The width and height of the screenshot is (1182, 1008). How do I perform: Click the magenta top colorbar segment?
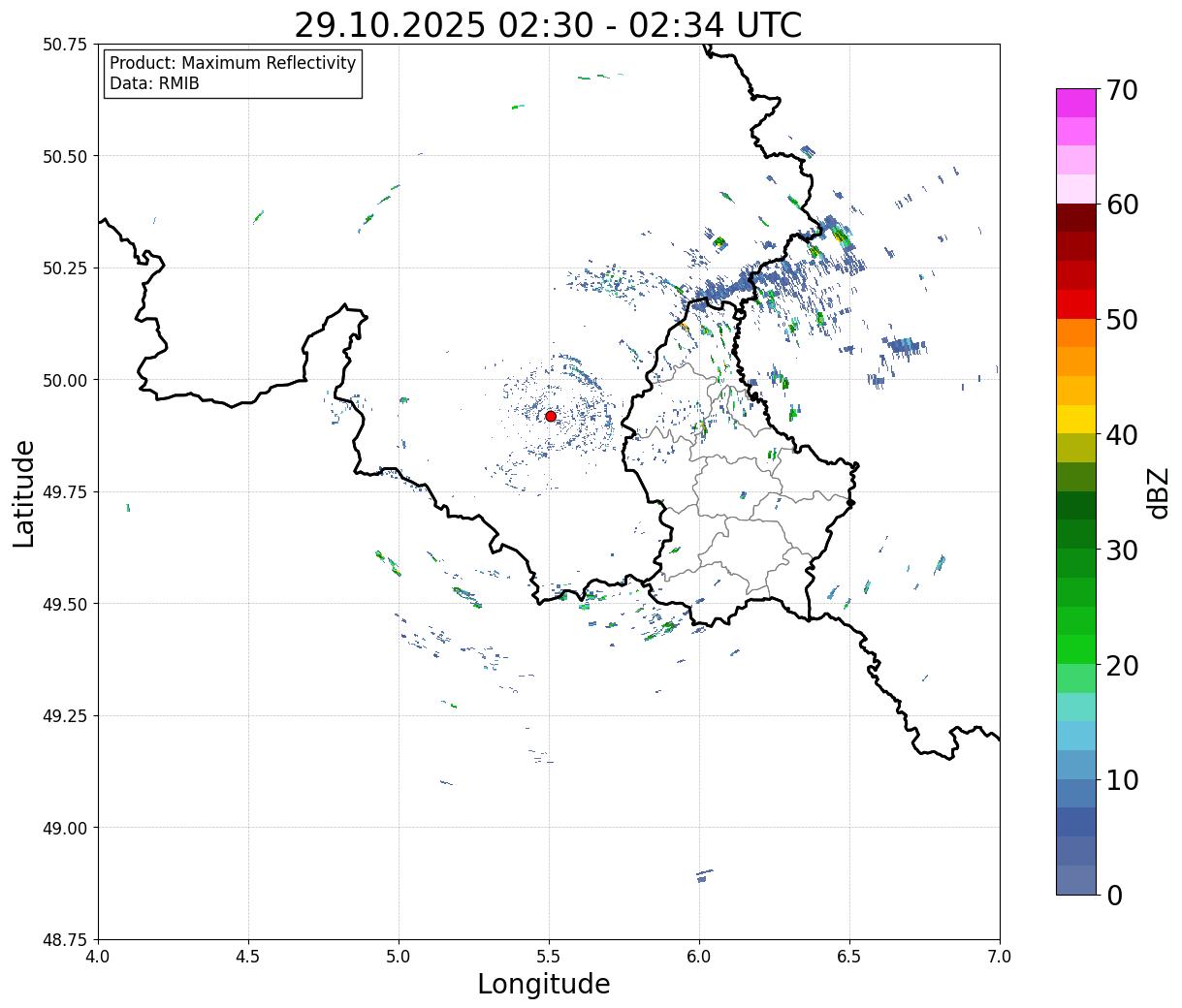pyautogui.click(x=1076, y=104)
